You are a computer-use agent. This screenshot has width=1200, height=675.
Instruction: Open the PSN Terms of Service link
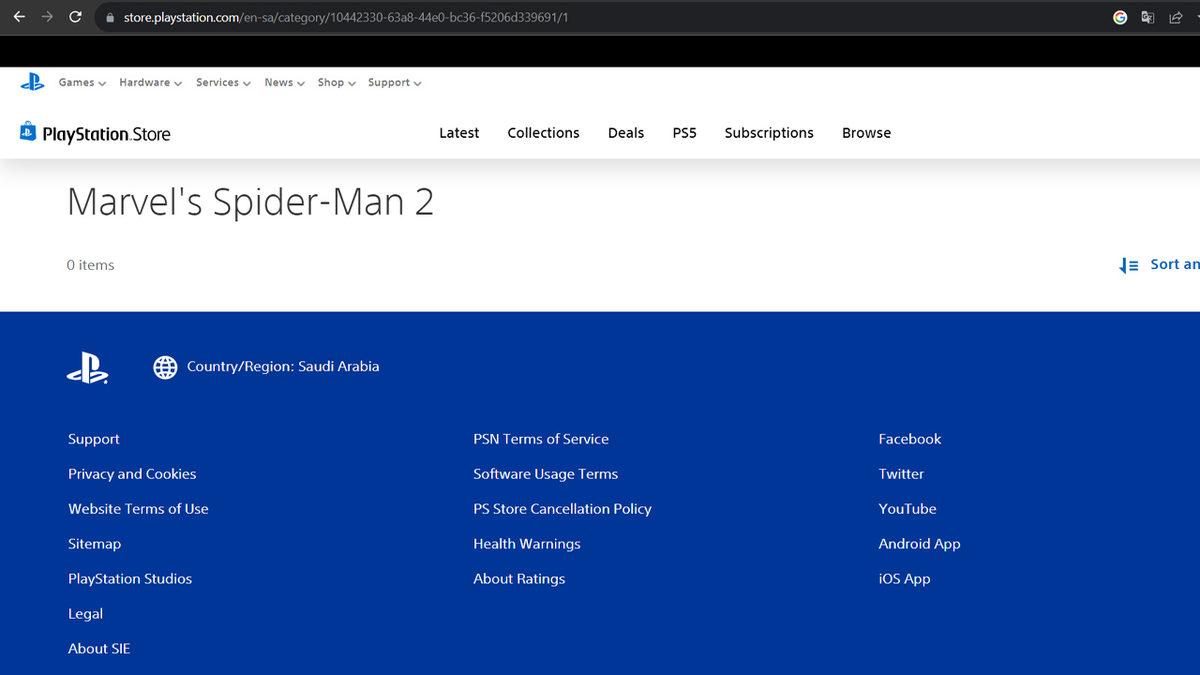[x=541, y=438]
